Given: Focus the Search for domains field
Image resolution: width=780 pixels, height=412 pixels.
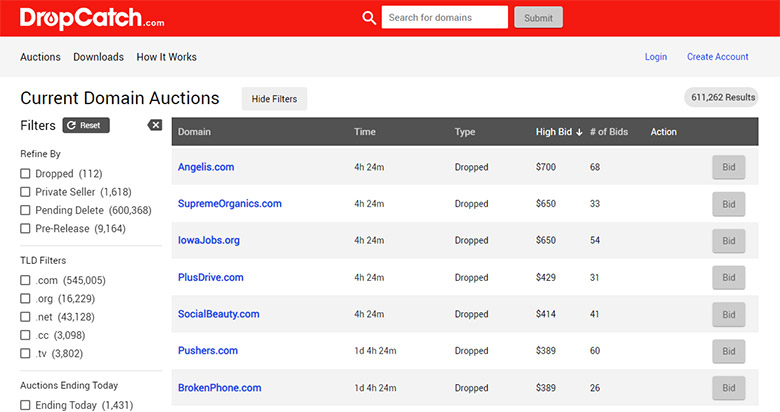Looking at the screenshot, I should 445,17.
